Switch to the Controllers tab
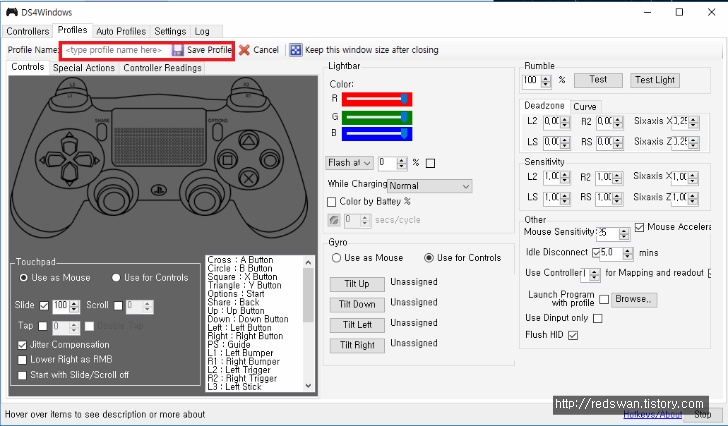The height and width of the screenshot is (426, 728). coord(27,31)
